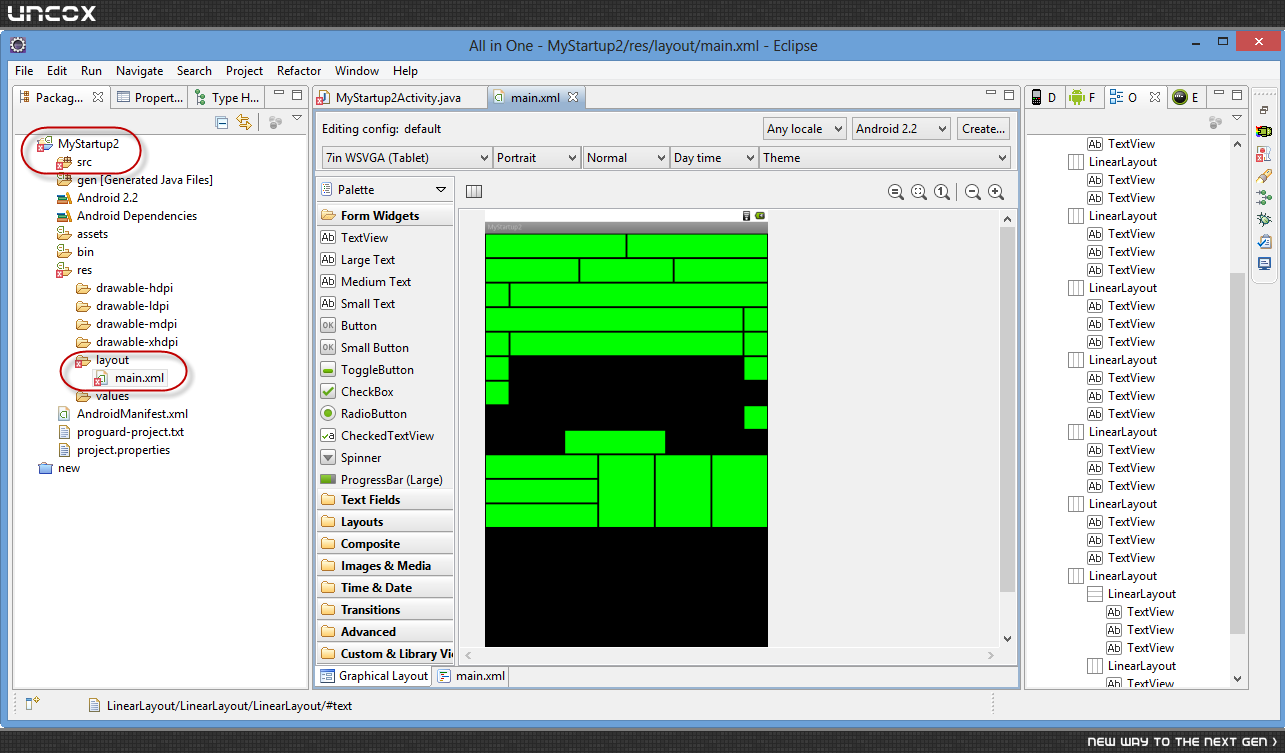Open the Palette options arrow menu
Screen dimensions: 1285x753
440,190
